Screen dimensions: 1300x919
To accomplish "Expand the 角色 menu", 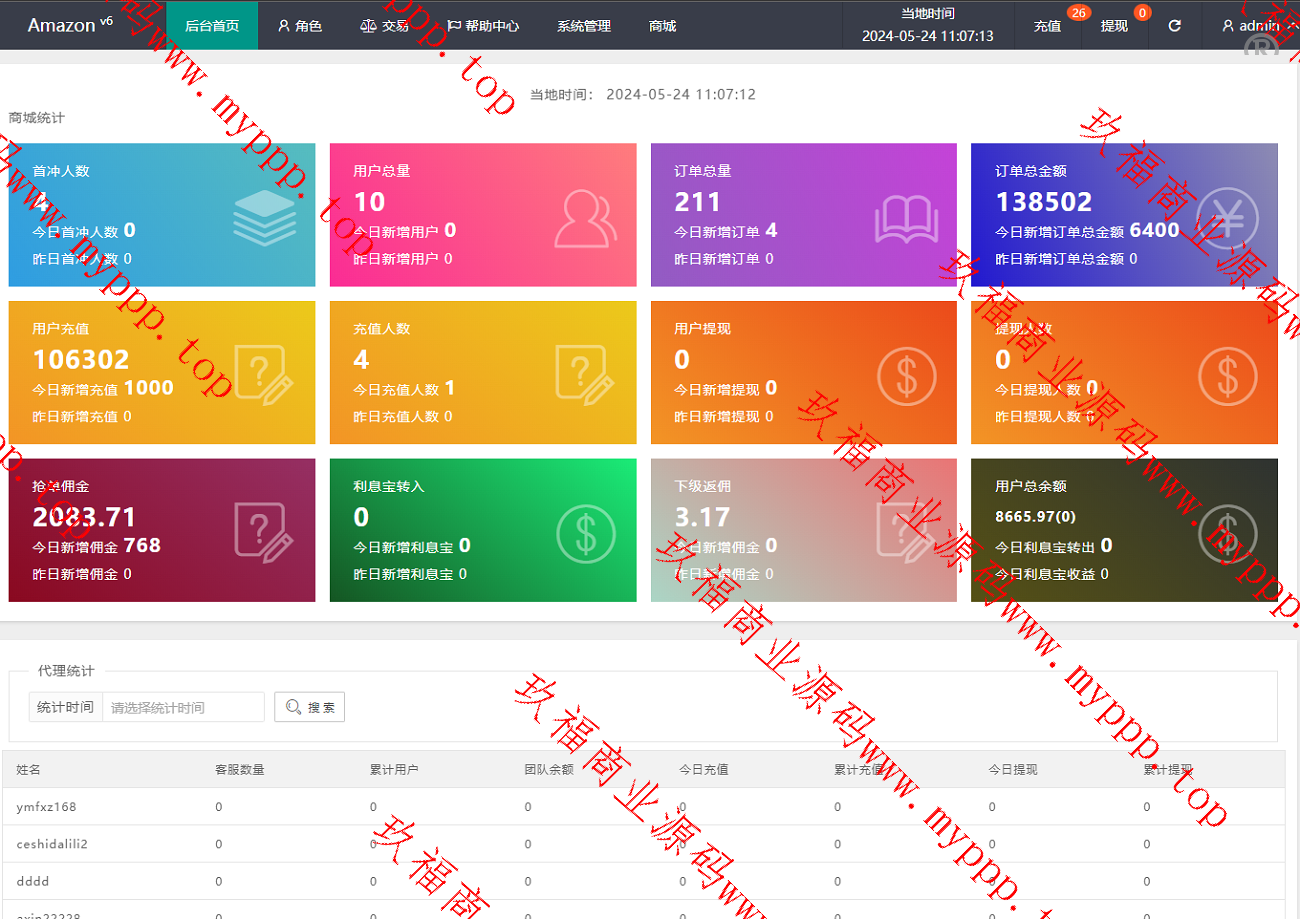I will [x=300, y=26].
